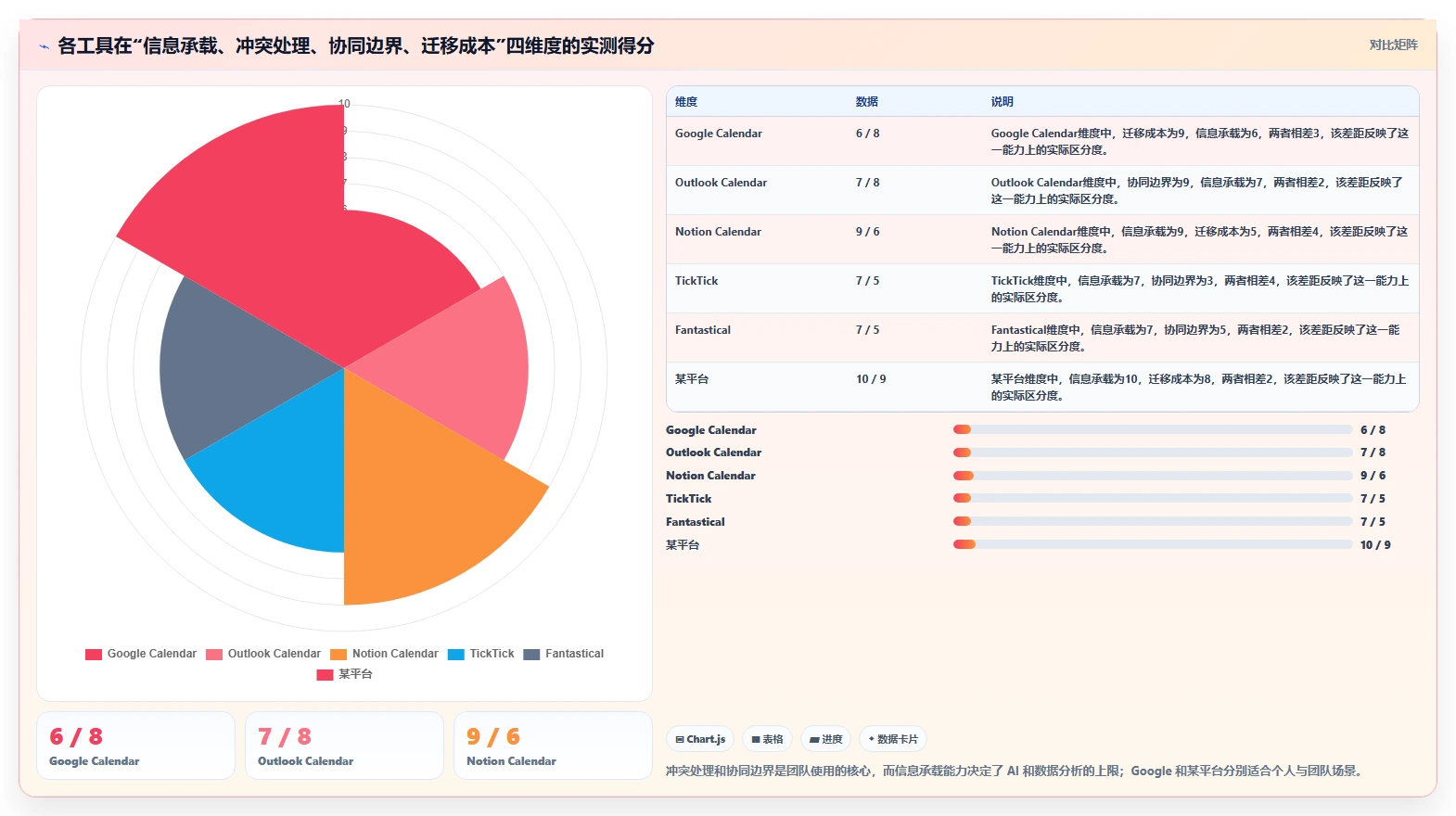The height and width of the screenshot is (816, 1456).
Task: Select the 对比矩阵 label at top right
Action: 1394,45
